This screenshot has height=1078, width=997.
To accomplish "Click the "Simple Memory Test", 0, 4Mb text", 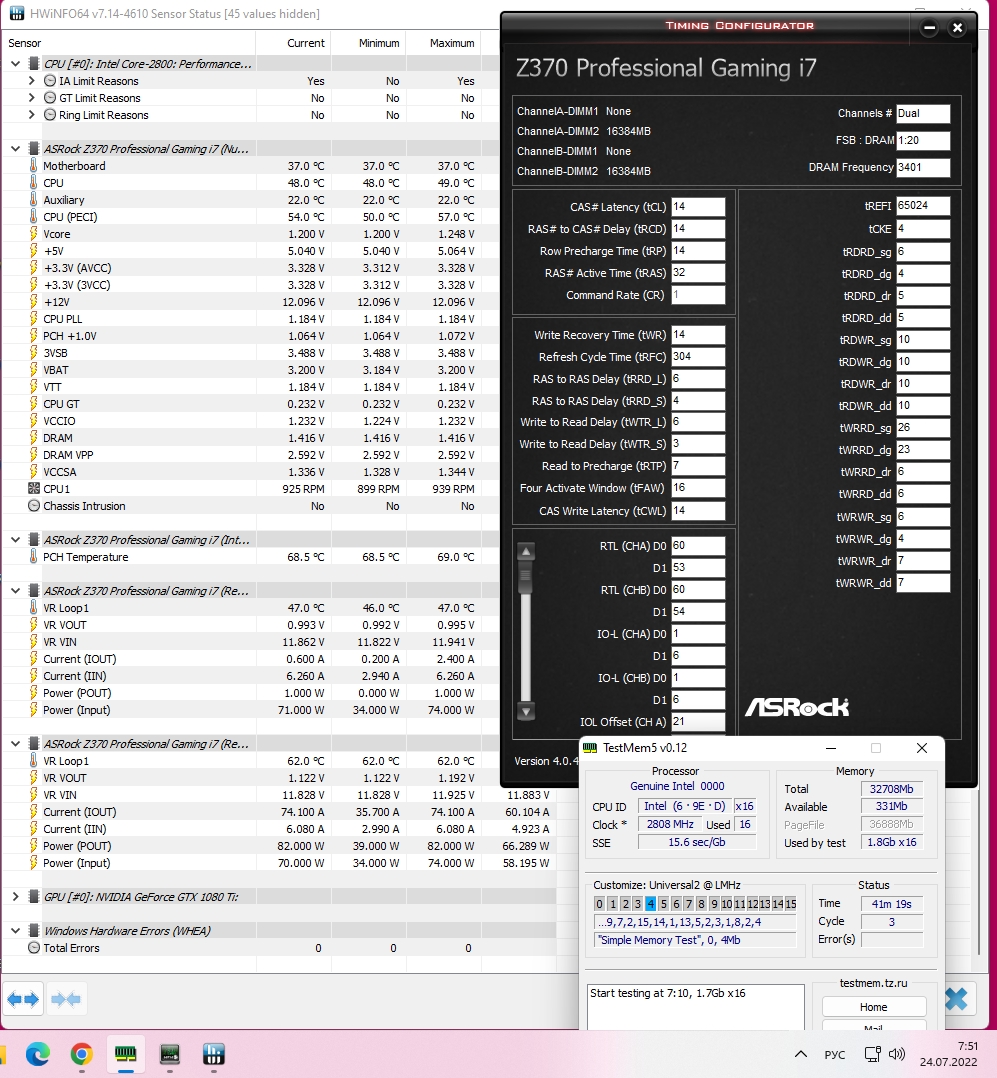I will tap(670, 940).
